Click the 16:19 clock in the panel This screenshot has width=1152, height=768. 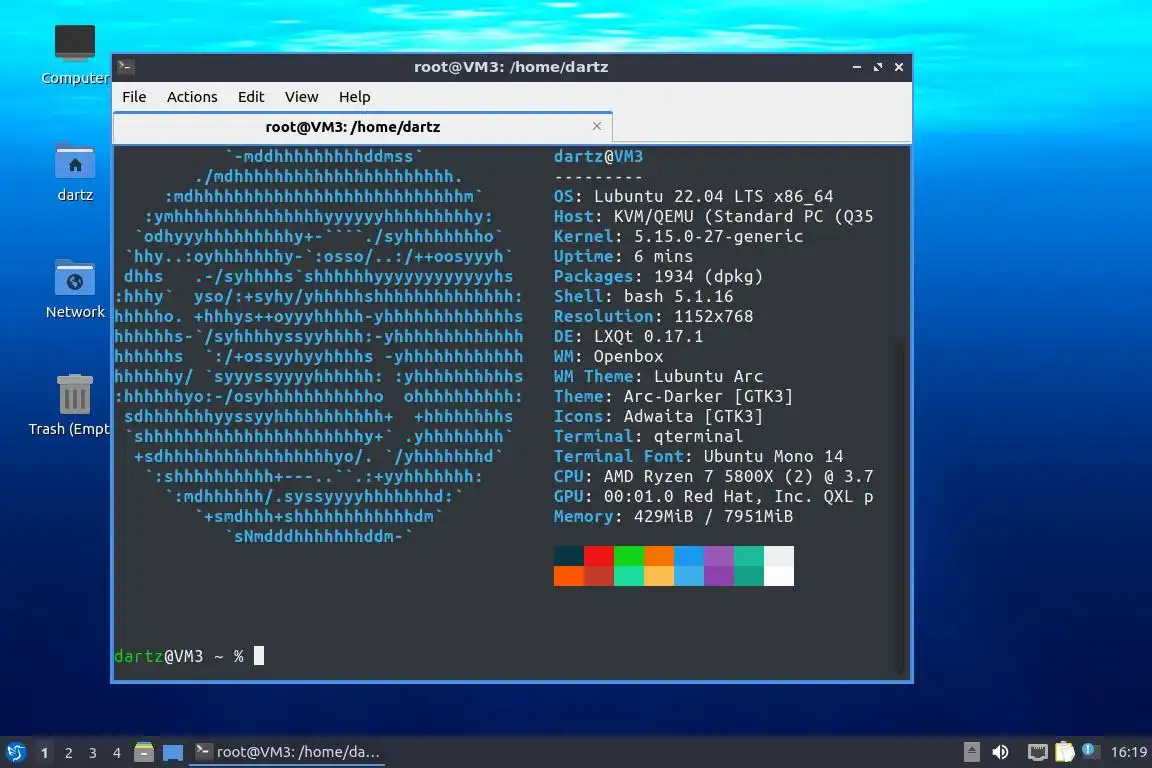(1128, 752)
